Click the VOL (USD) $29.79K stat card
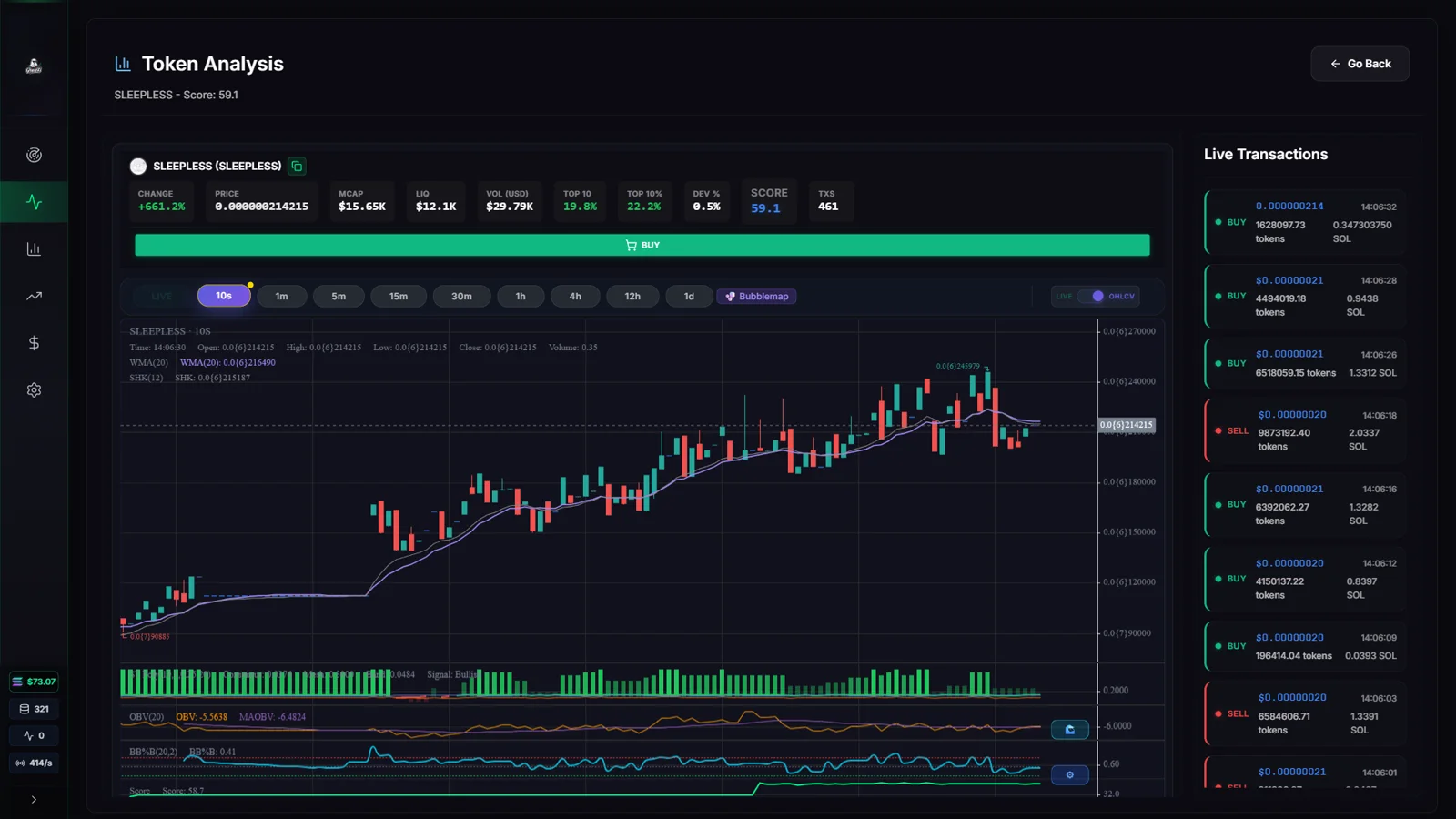The image size is (1456, 819). tap(510, 201)
